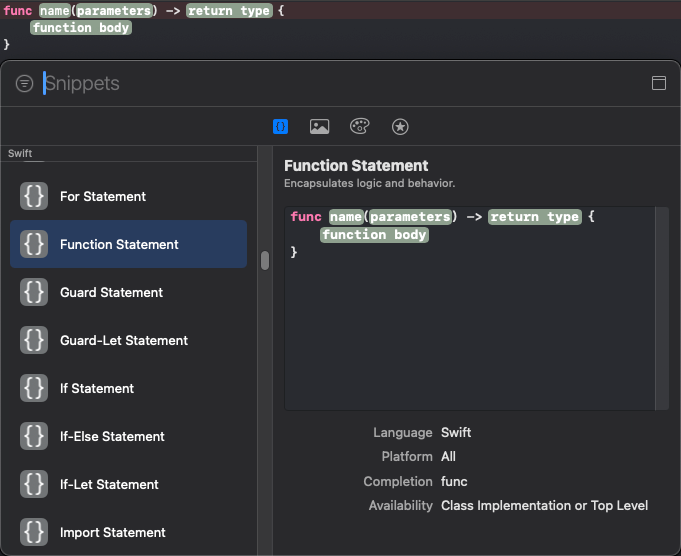Click the 'func' keyword in the editor
This screenshot has height=556, width=681.
[18, 10]
